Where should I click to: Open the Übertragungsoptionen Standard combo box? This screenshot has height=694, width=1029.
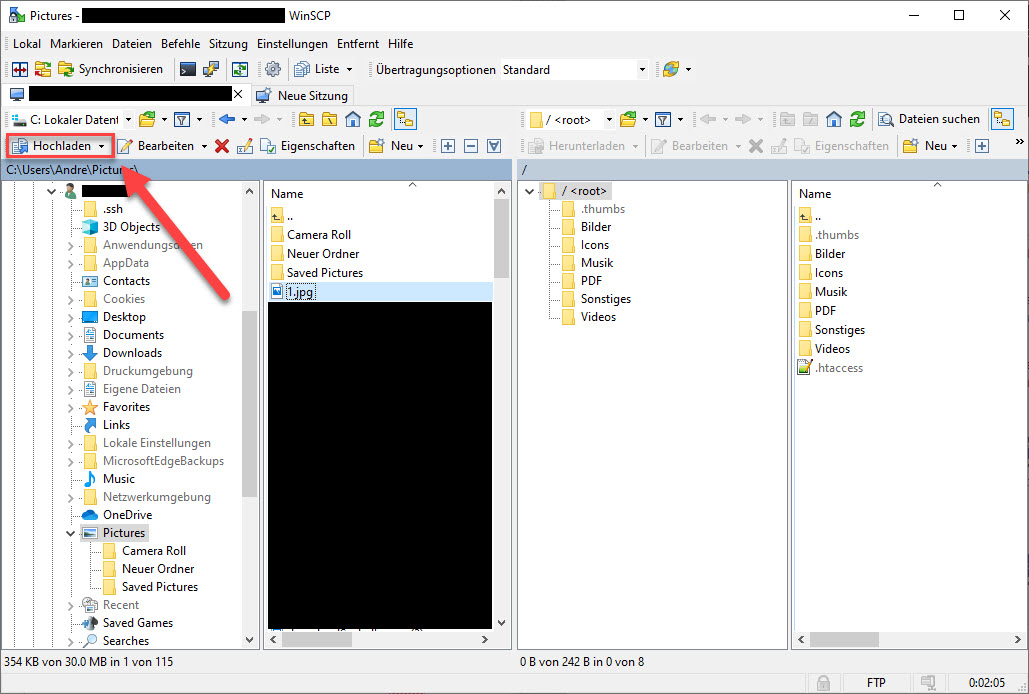click(574, 70)
